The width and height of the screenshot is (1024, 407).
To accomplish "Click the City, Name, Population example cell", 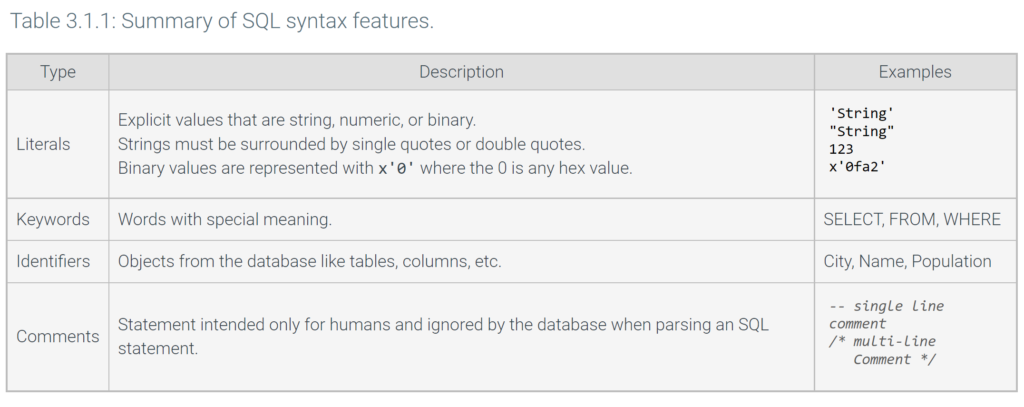I will pos(907,261).
